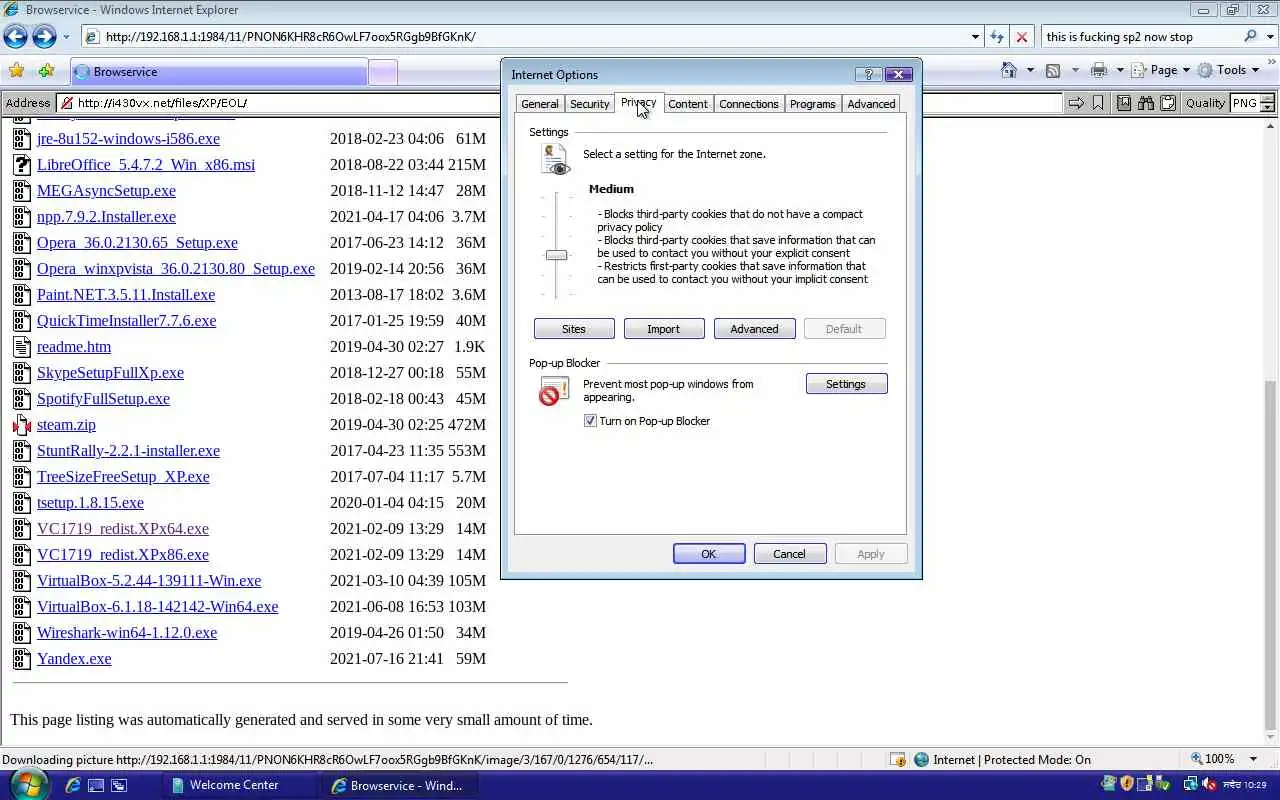Image resolution: width=1280 pixels, height=800 pixels.
Task: Click the Browservice clipboard icon
Action: [x=1167, y=103]
